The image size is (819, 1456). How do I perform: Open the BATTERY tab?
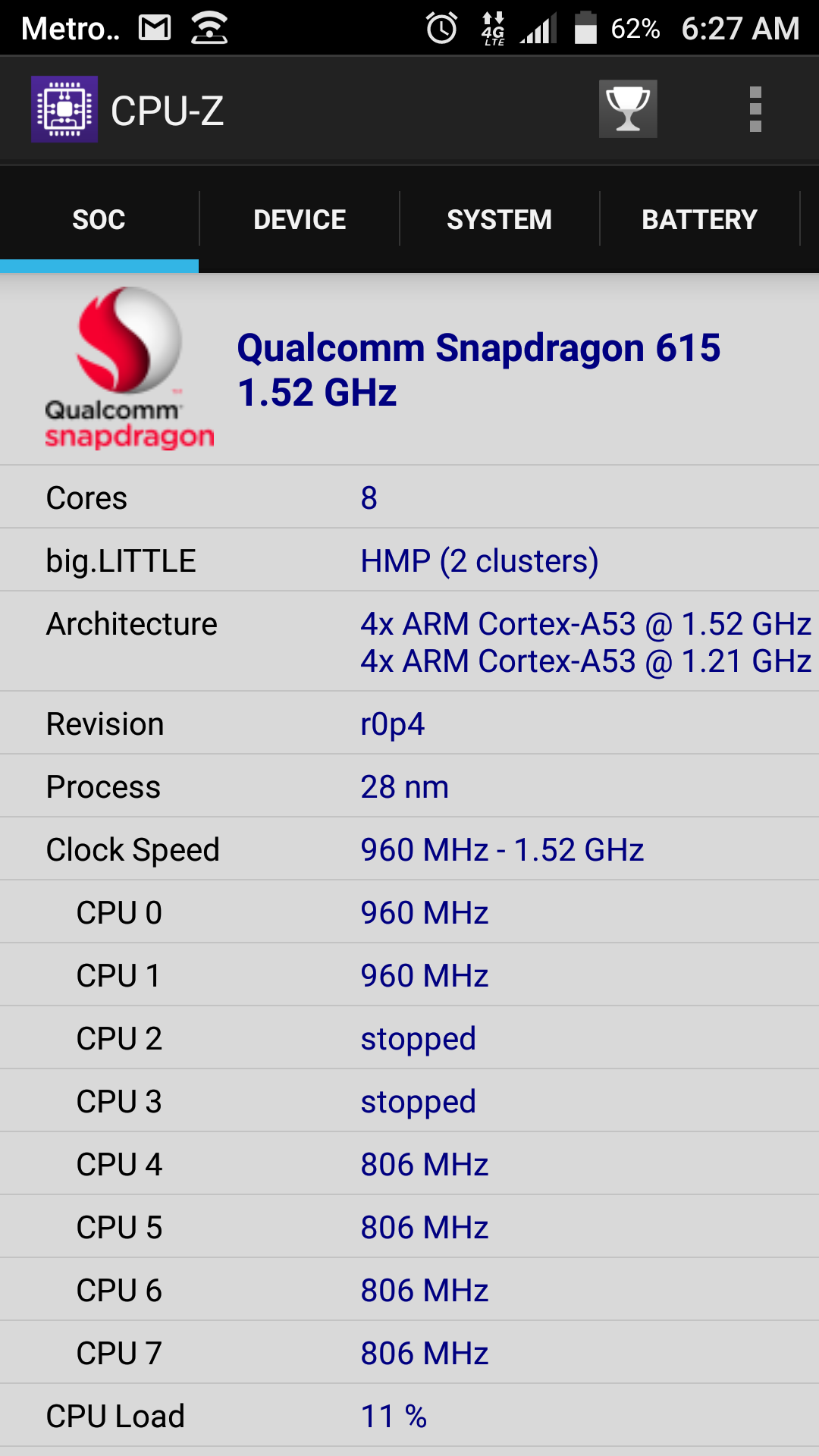[x=700, y=219]
